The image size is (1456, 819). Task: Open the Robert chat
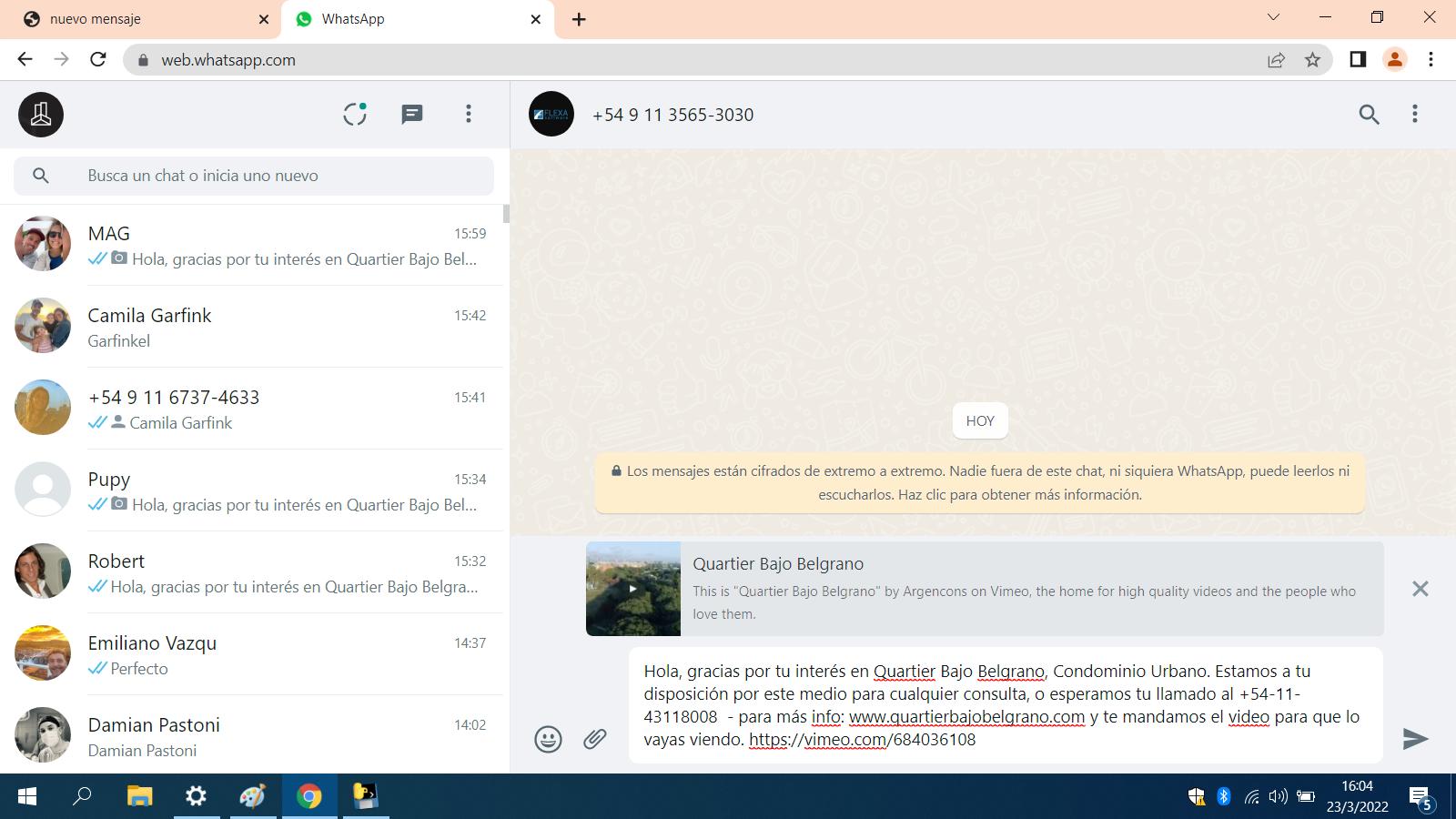(x=251, y=572)
